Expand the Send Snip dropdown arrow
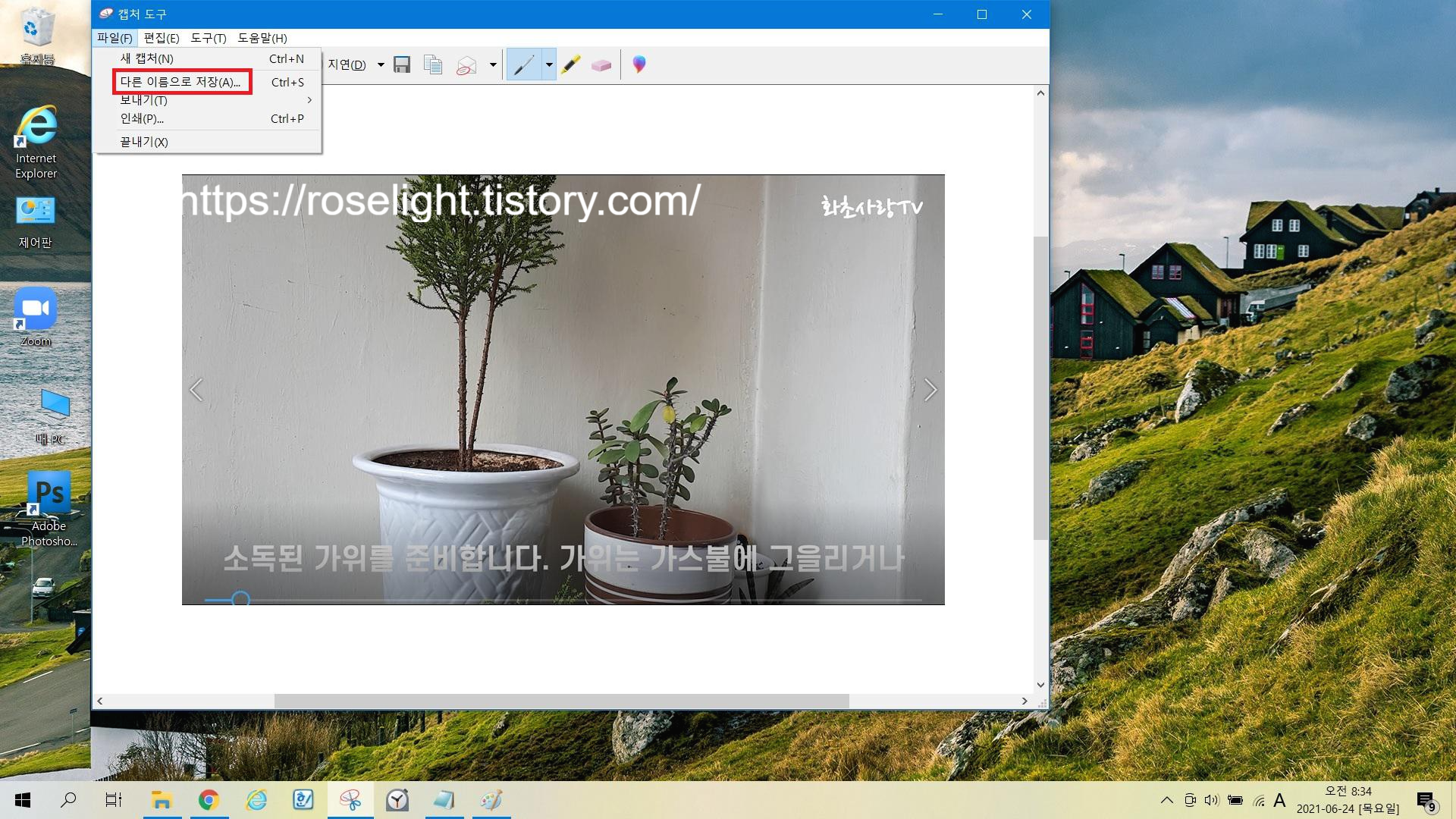Image resolution: width=1456 pixels, height=819 pixels. tap(493, 64)
